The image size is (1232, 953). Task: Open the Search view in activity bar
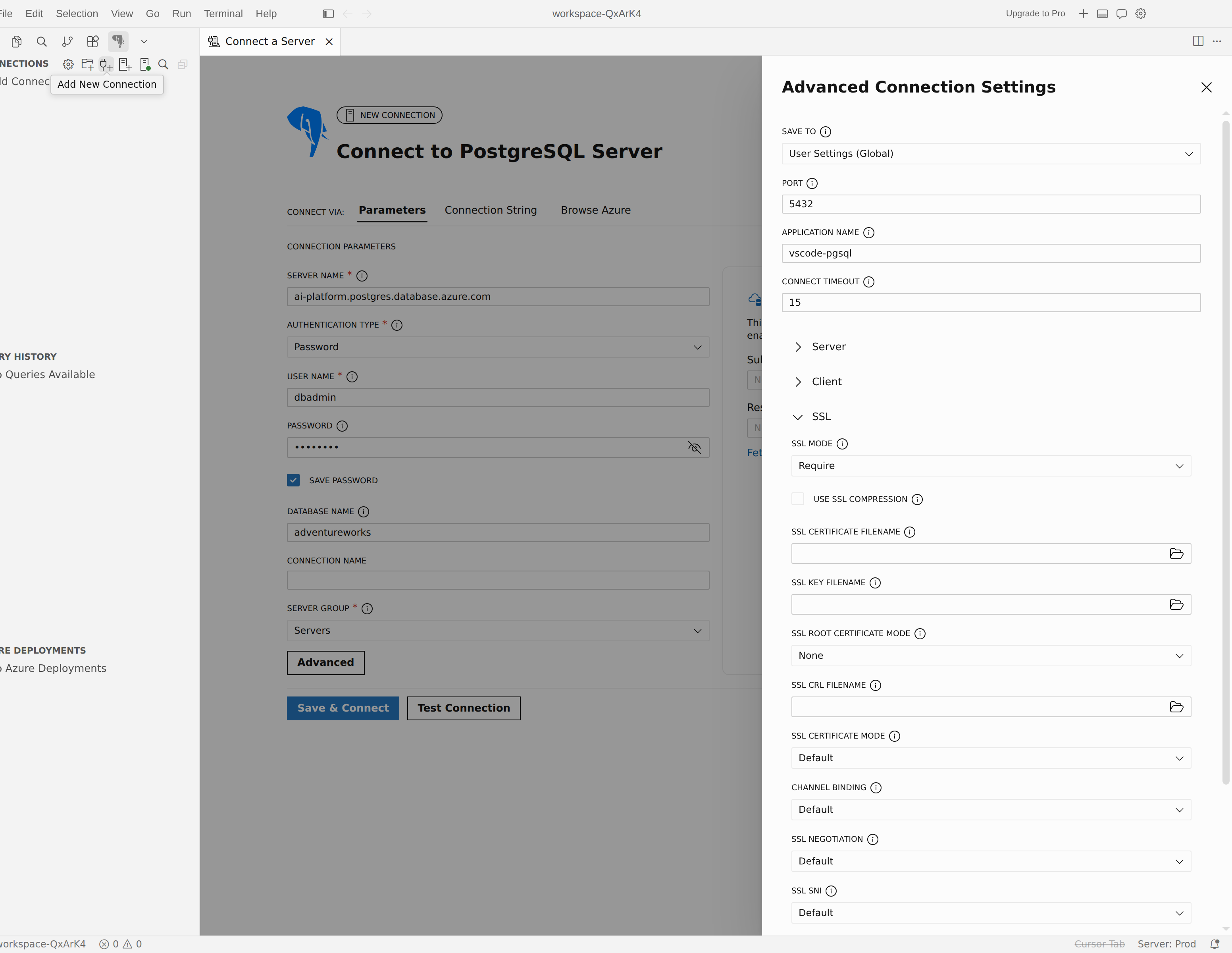(42, 41)
